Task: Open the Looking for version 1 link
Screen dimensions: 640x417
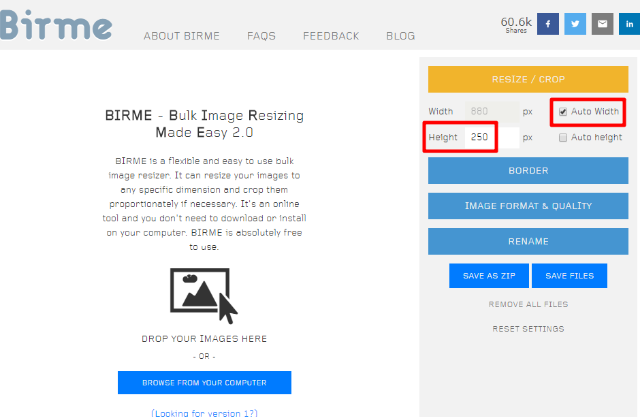Action: pyautogui.click(x=204, y=413)
